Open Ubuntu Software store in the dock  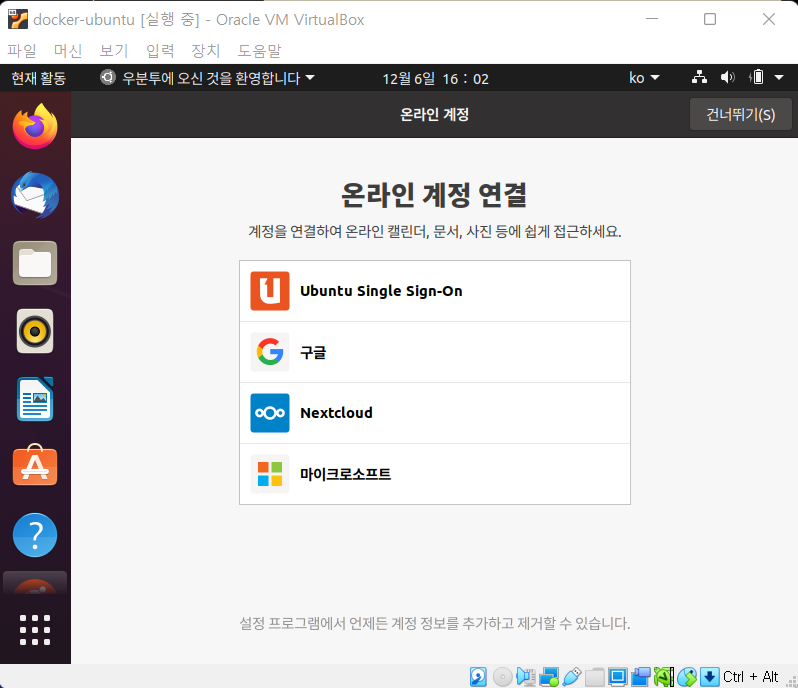coord(35,465)
